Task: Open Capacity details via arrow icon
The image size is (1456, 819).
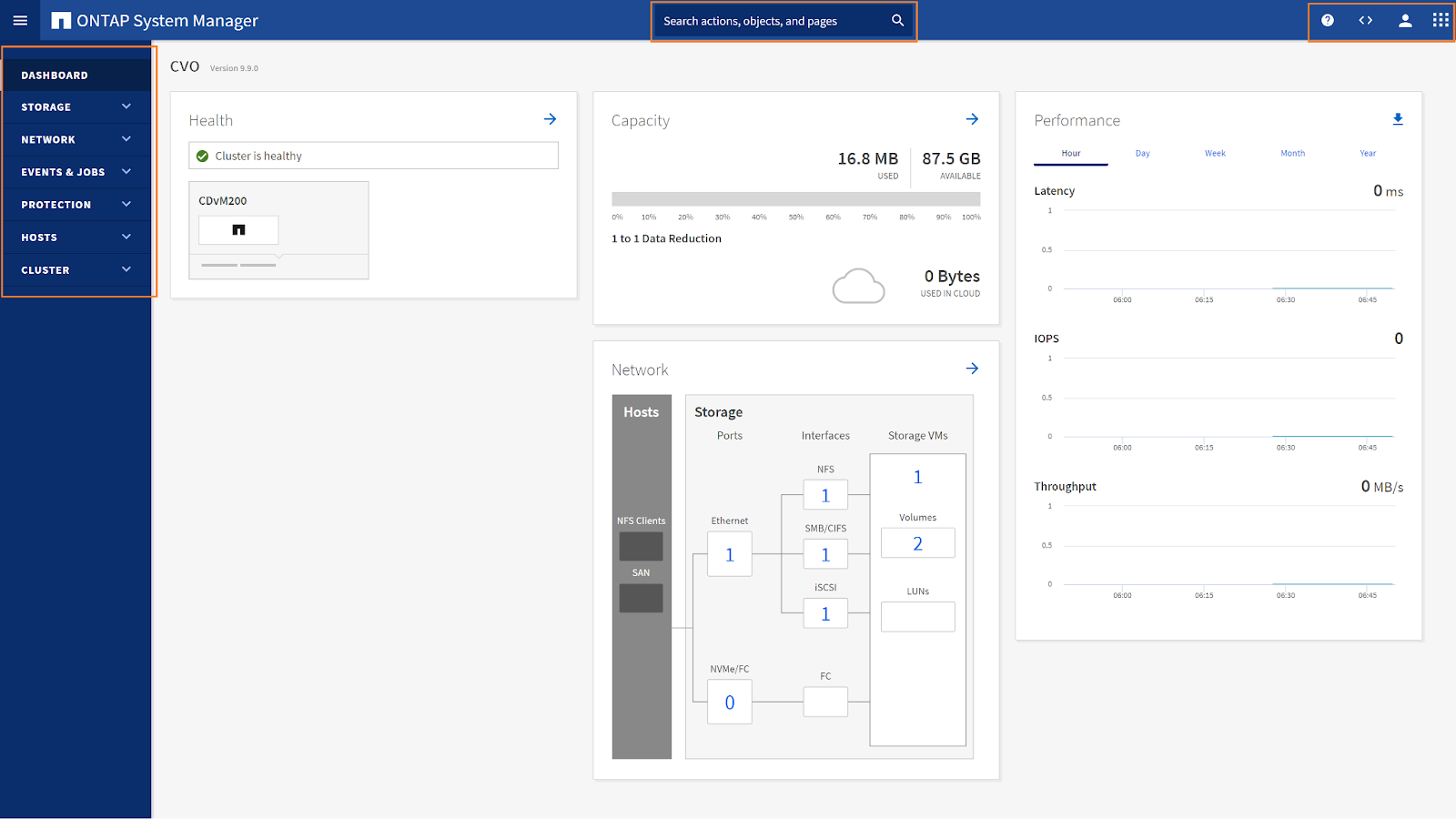Action: pos(972,119)
